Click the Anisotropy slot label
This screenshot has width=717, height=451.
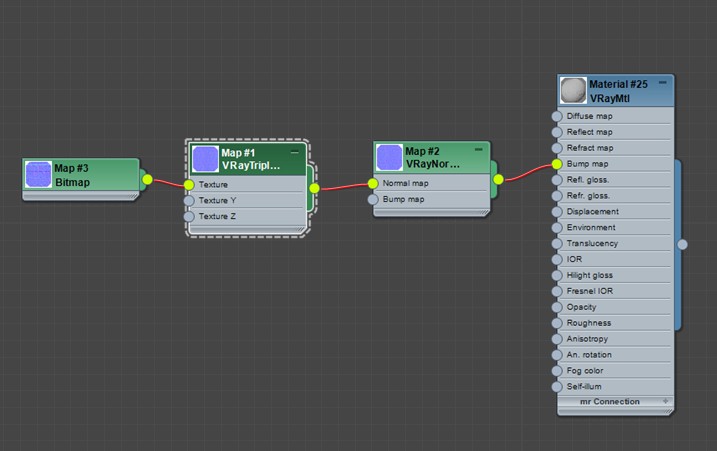pos(587,339)
